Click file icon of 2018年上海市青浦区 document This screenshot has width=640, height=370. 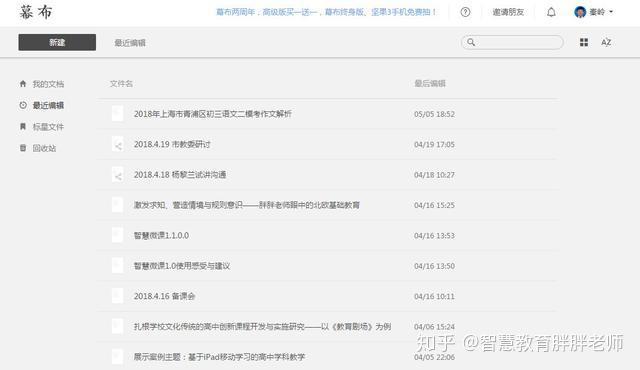click(x=118, y=113)
